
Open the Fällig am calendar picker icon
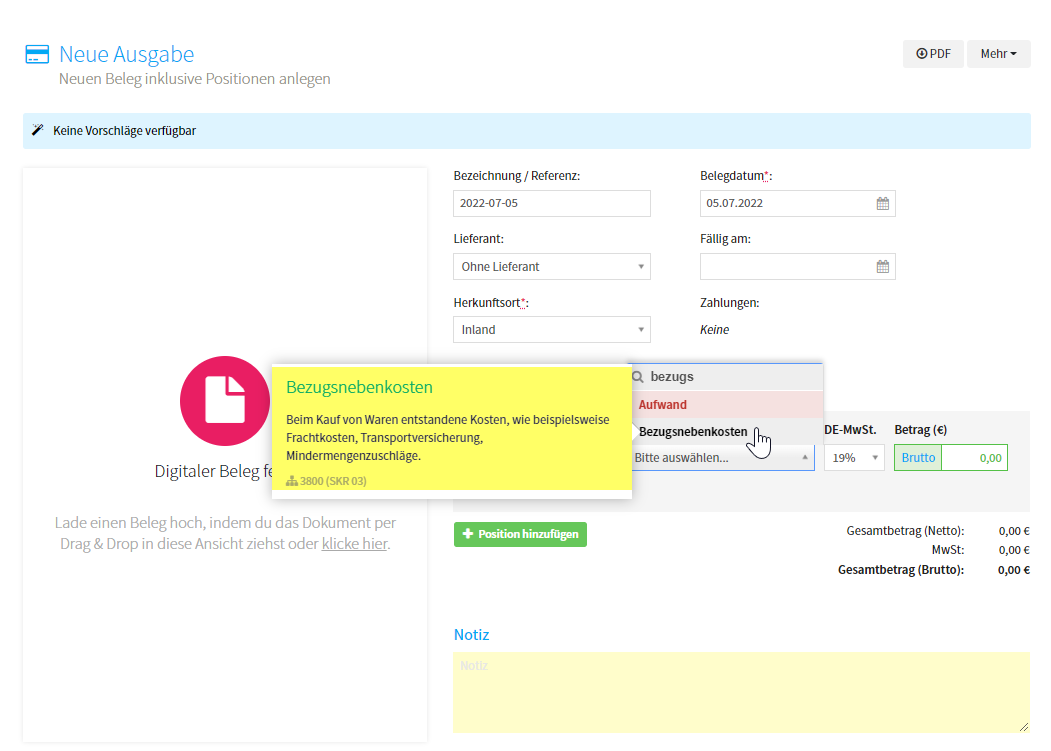pyautogui.click(x=883, y=266)
